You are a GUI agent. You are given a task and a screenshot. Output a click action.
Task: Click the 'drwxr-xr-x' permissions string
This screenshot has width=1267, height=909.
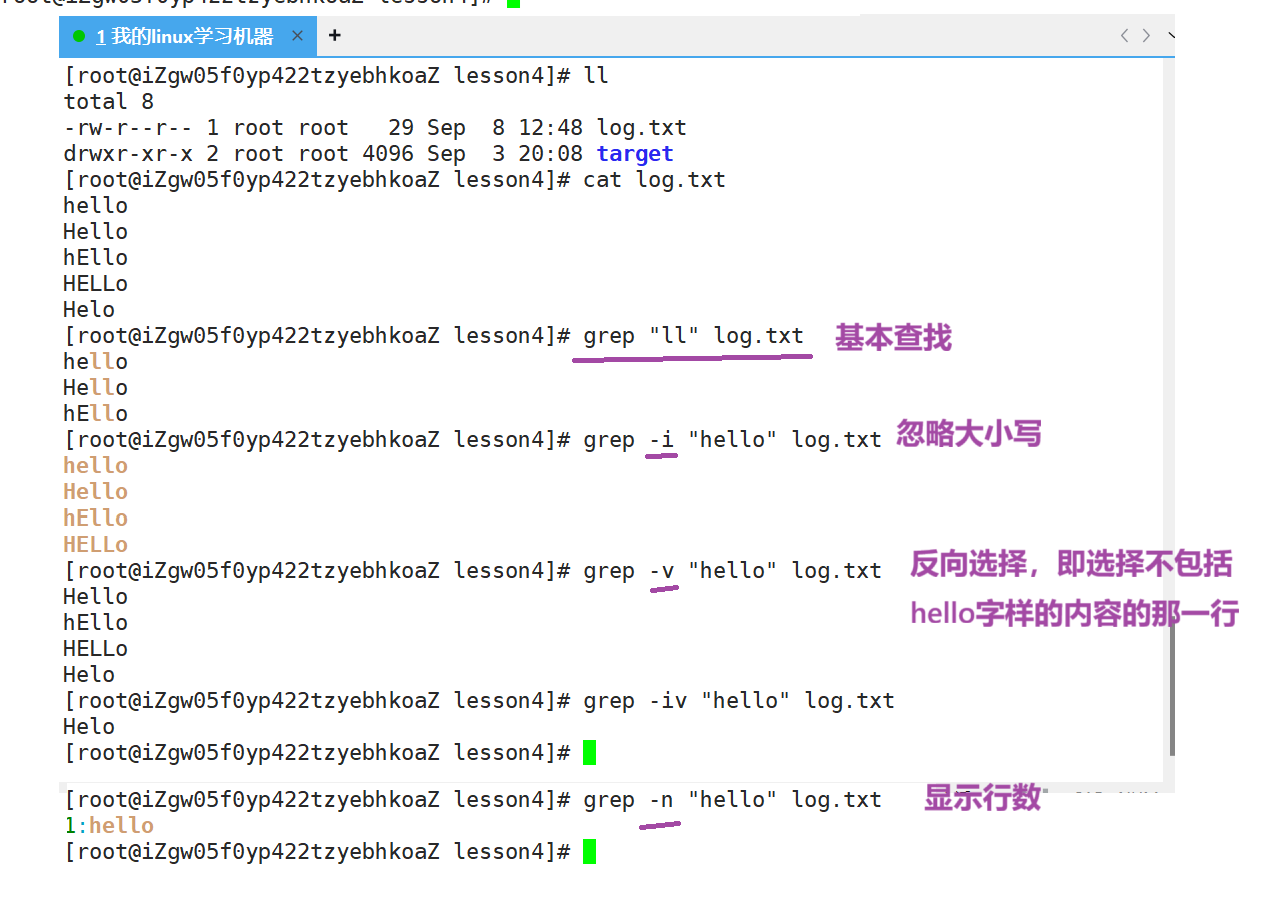[x=128, y=154]
